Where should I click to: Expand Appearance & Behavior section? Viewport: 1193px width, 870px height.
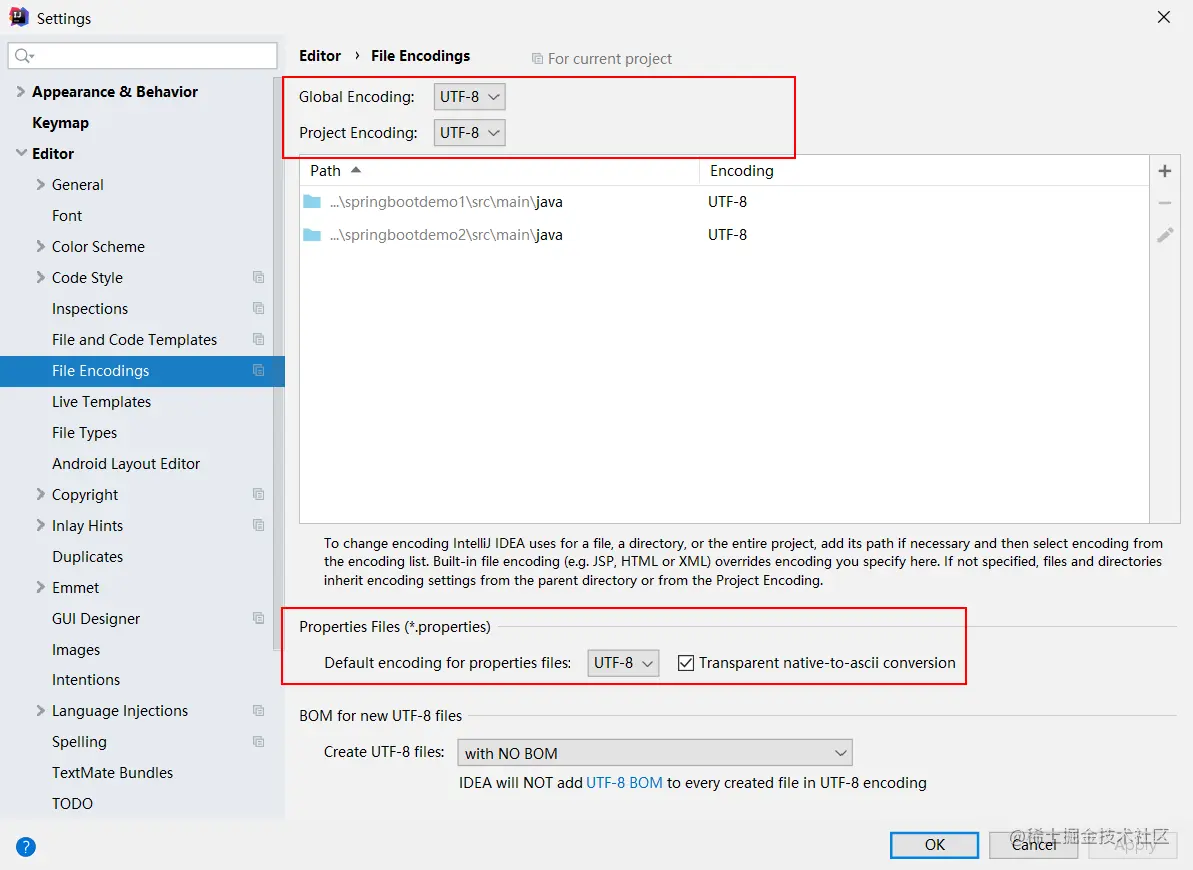tap(21, 91)
